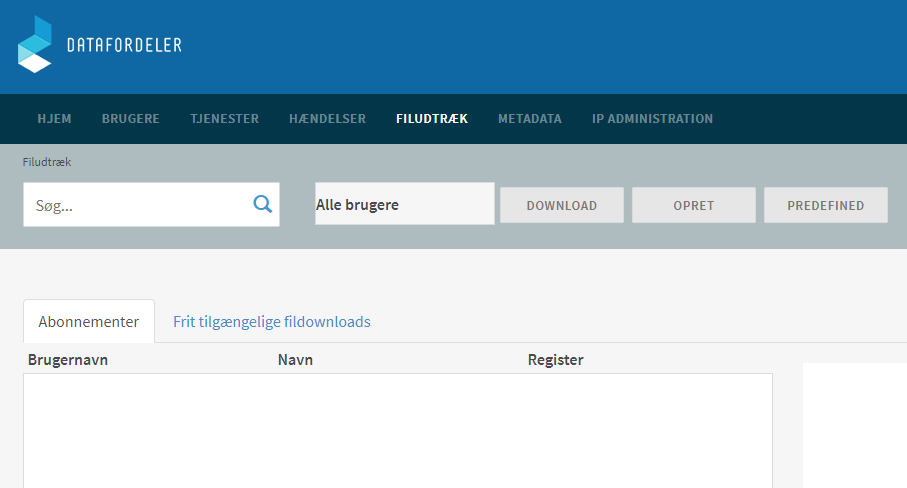Viewport: 907px width, 488px height.
Task: Click the Filudtræk breadcrumb label
Action: coord(47,162)
